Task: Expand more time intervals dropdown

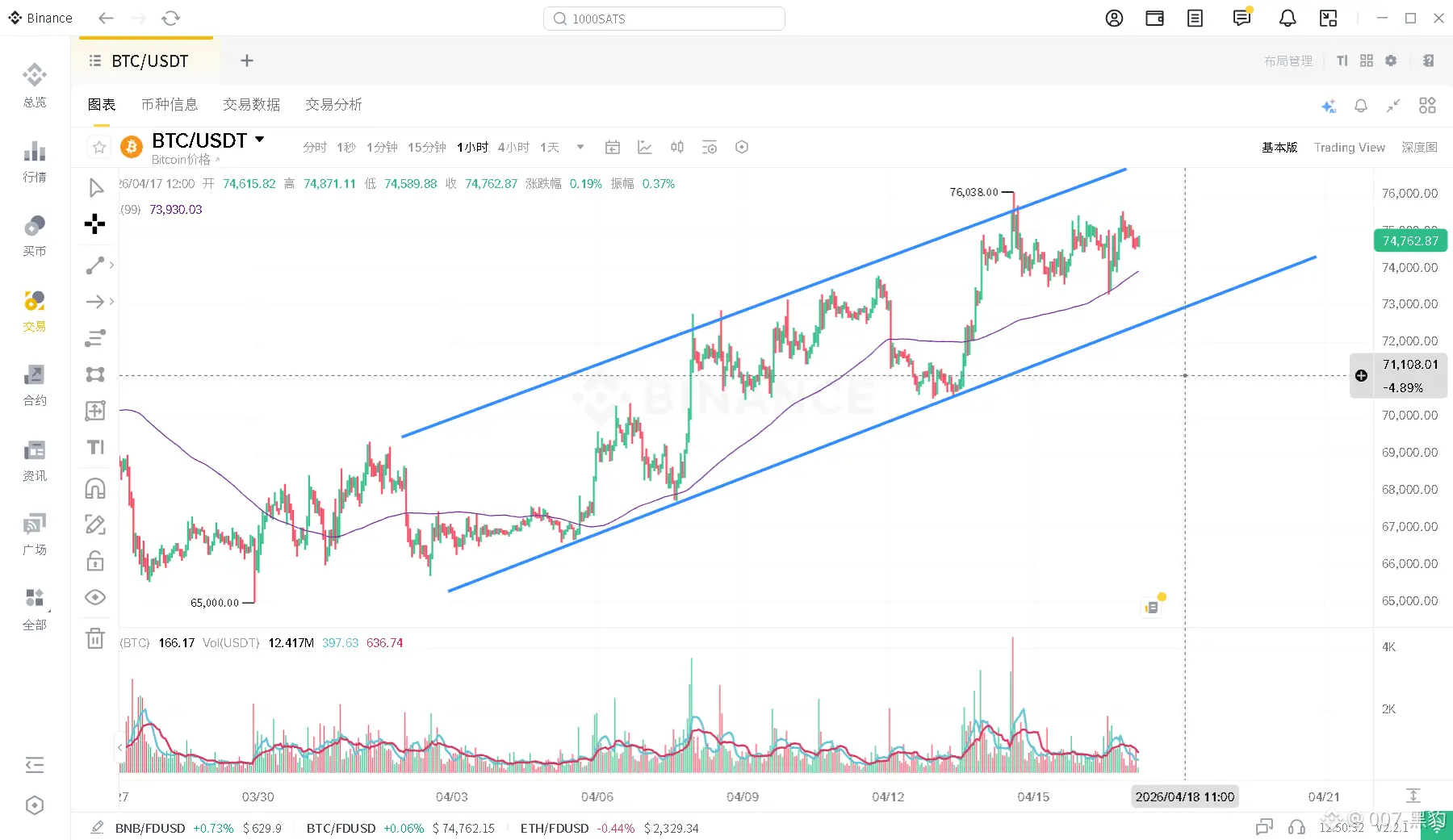Action: click(x=580, y=147)
